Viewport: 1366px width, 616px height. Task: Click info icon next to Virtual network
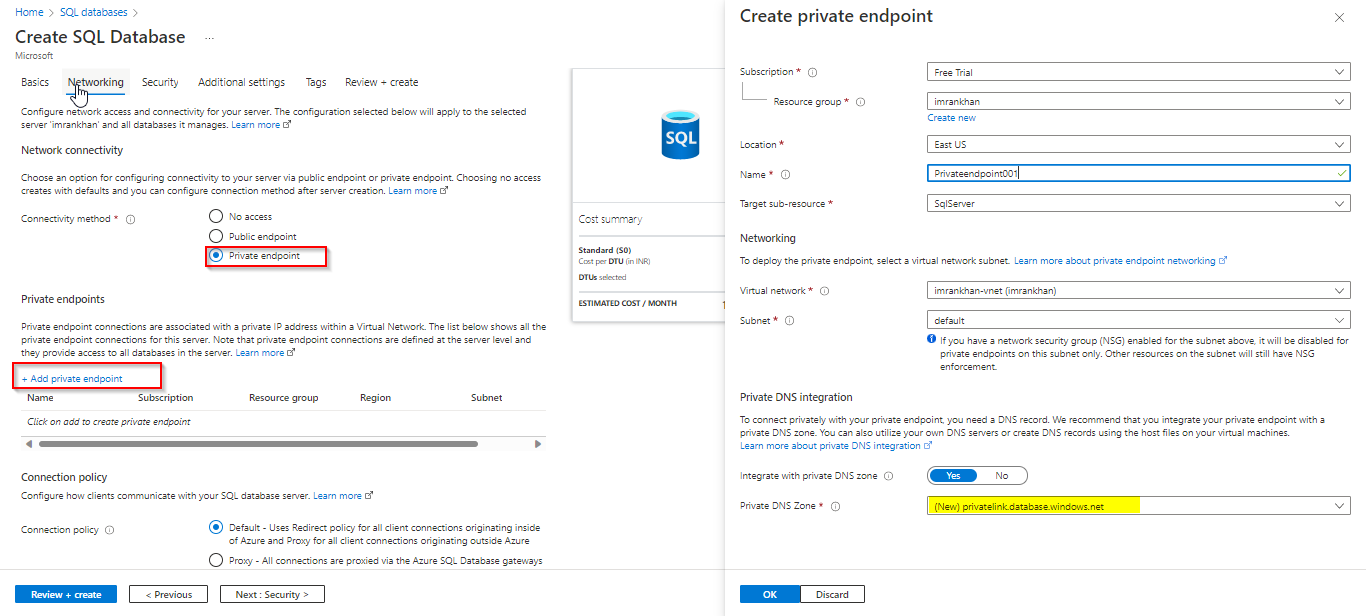(x=825, y=291)
